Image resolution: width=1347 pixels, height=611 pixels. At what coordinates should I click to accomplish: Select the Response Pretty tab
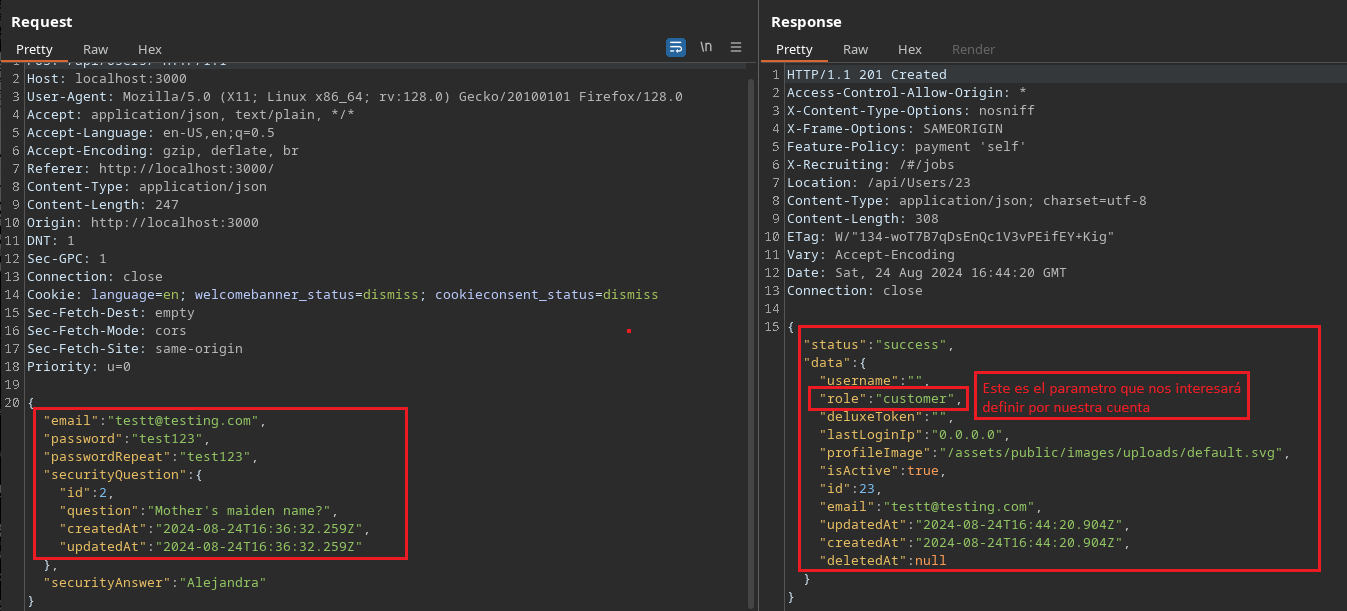tap(794, 49)
